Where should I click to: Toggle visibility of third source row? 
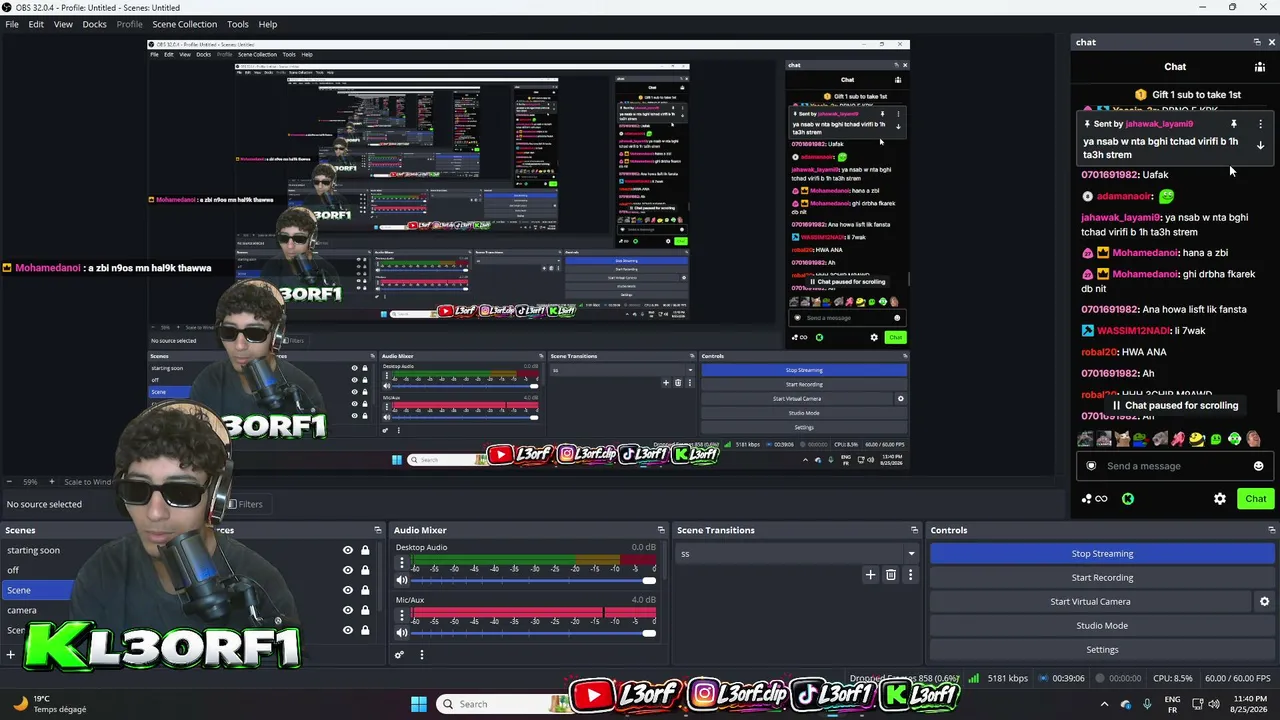coord(348,590)
